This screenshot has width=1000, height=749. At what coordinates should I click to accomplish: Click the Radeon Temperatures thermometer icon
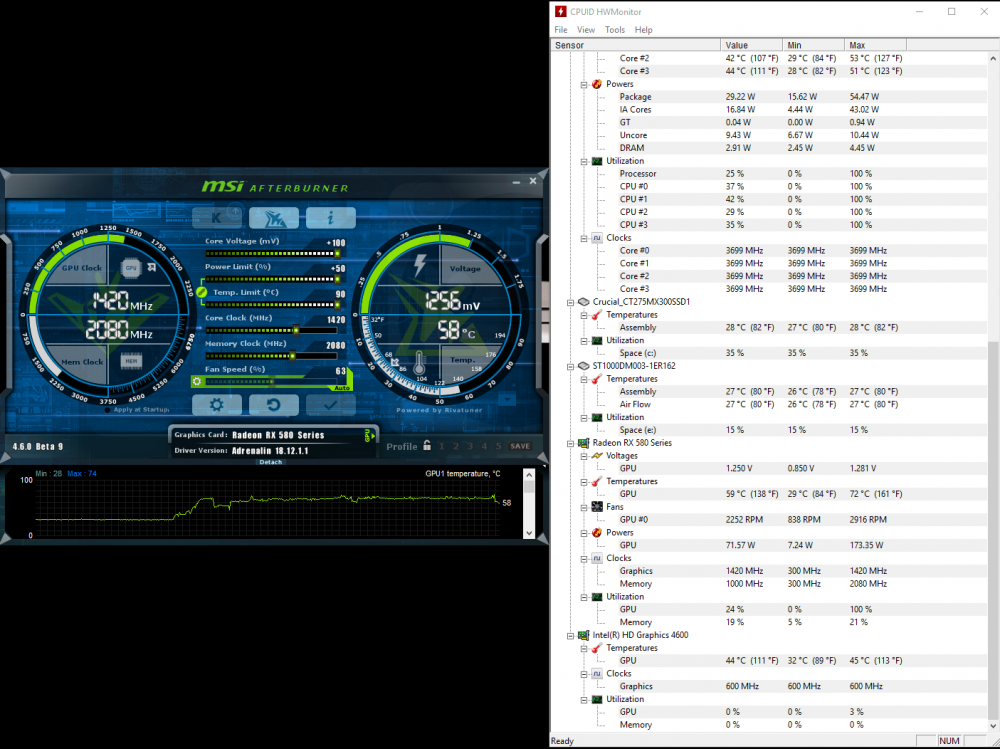pyautogui.click(x=597, y=481)
